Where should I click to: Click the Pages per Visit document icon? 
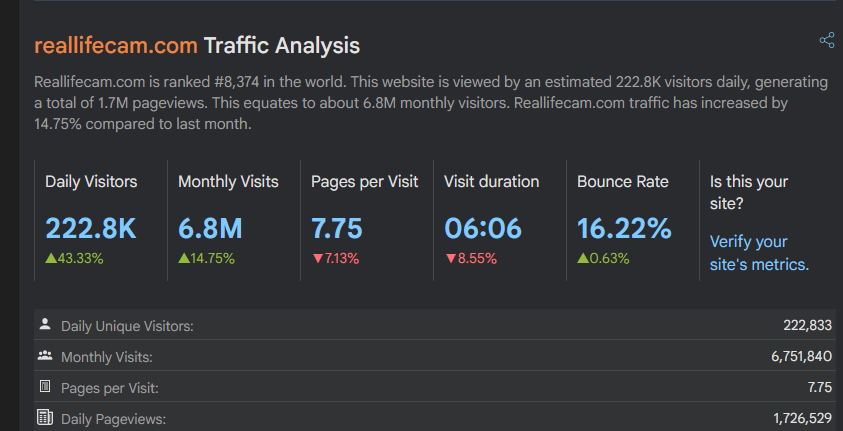(x=44, y=387)
